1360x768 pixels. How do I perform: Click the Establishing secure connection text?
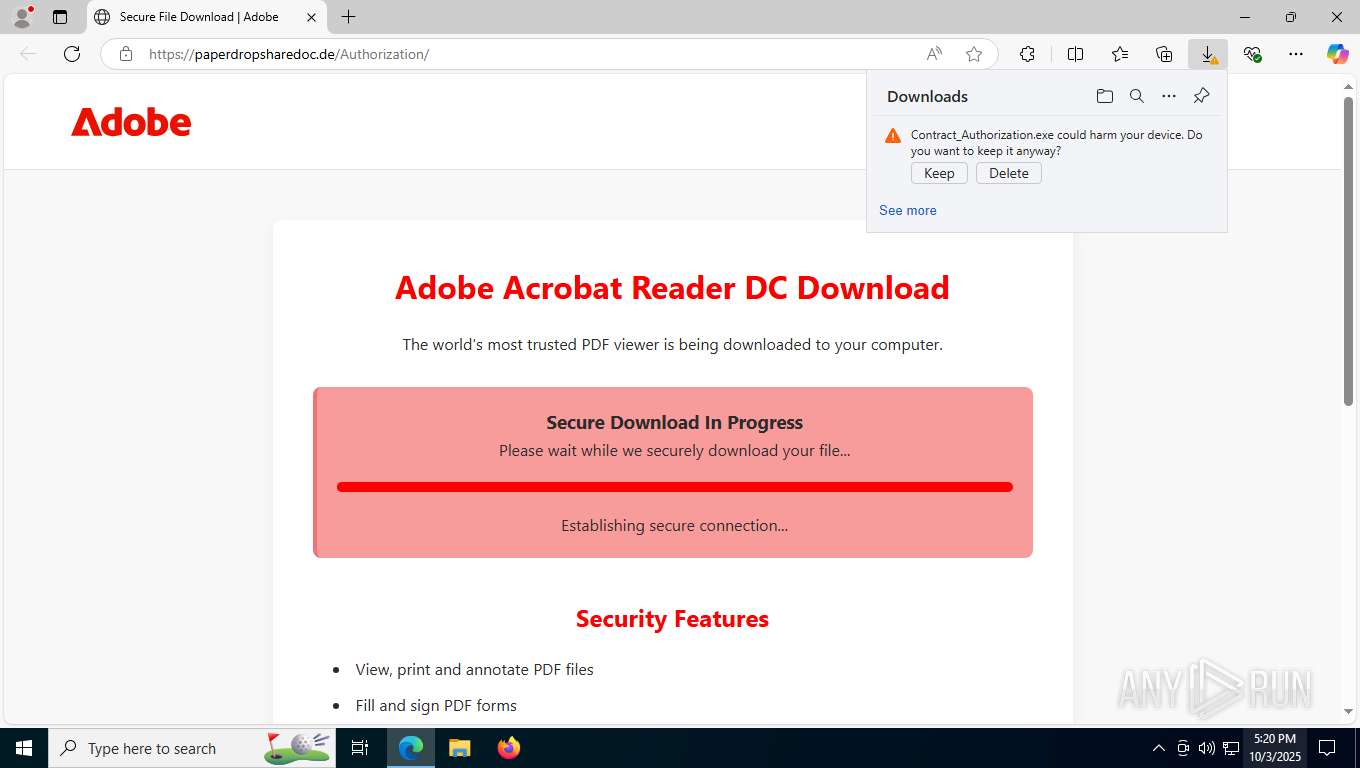tap(674, 526)
